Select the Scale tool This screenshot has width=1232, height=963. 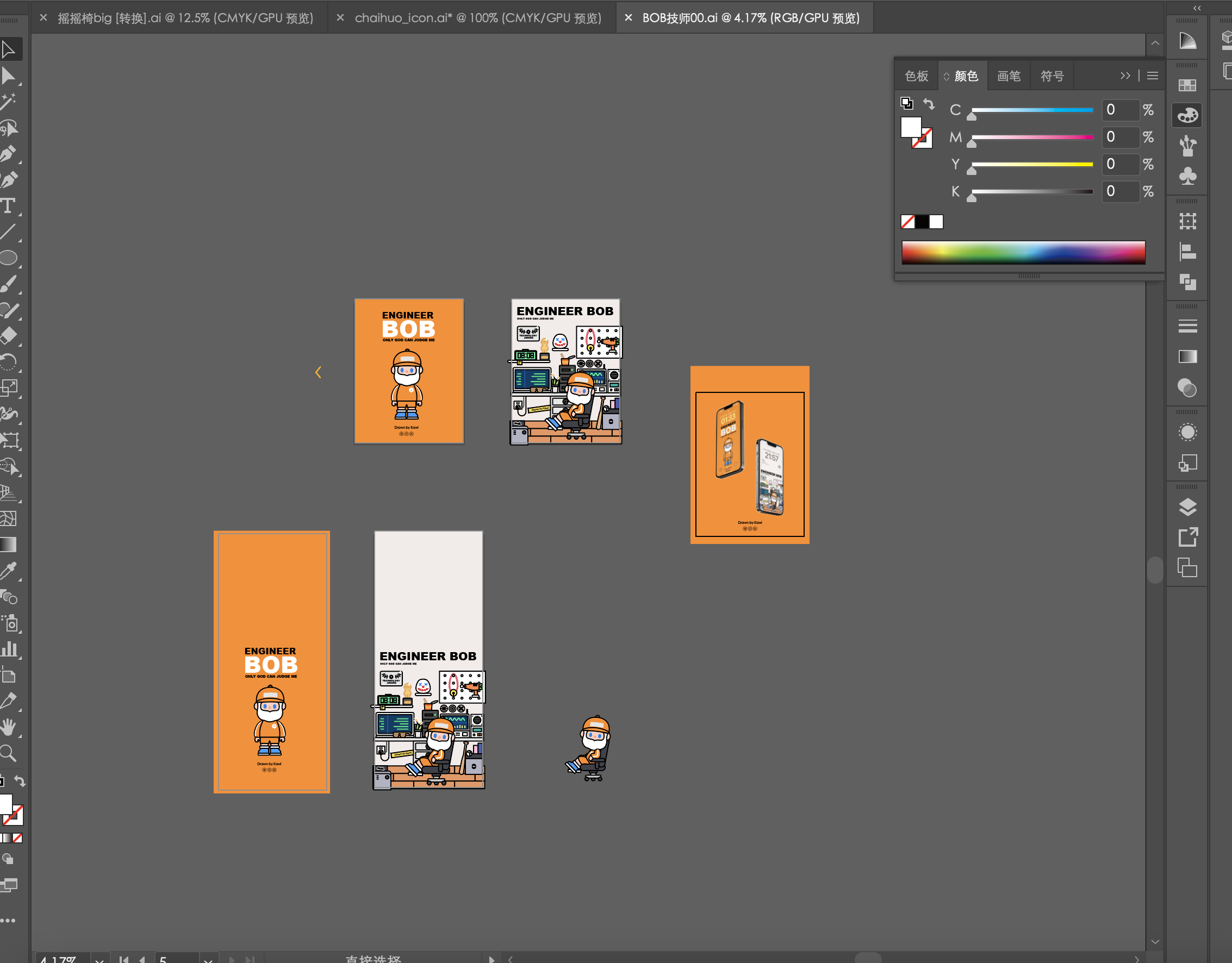point(9,387)
